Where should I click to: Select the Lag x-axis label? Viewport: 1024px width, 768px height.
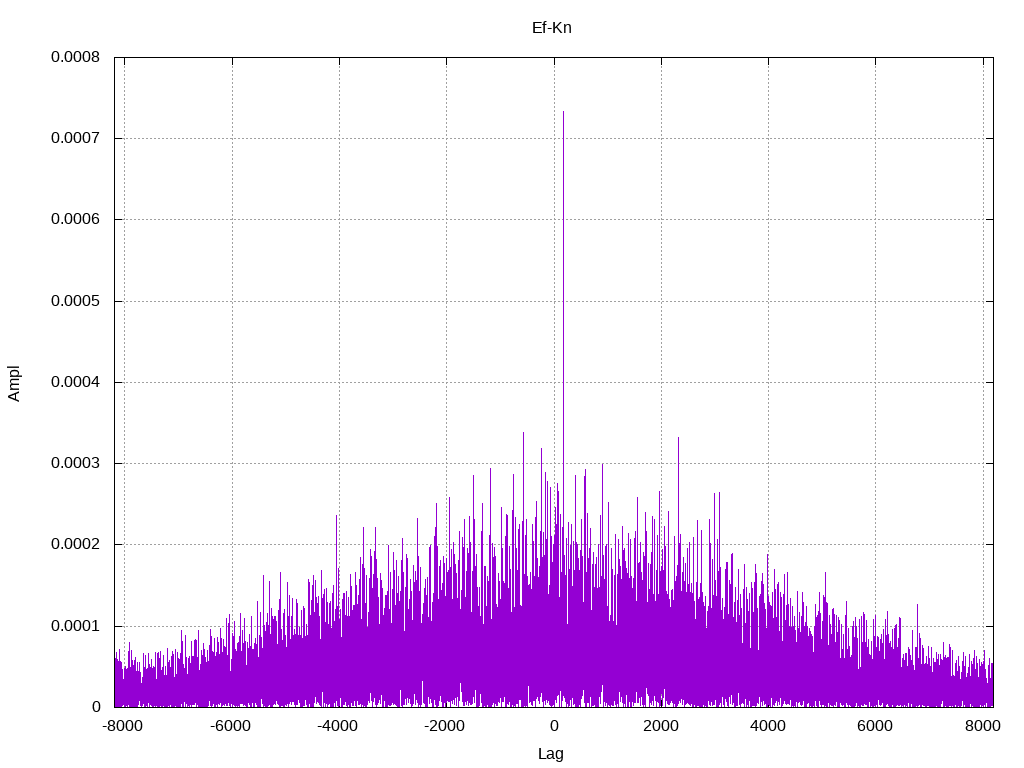click(x=551, y=754)
